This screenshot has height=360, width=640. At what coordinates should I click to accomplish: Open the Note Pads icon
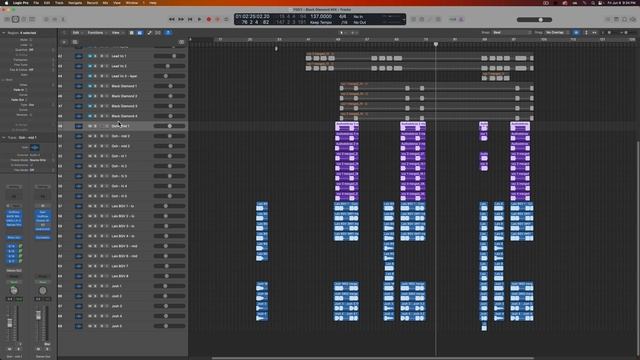(616, 19)
